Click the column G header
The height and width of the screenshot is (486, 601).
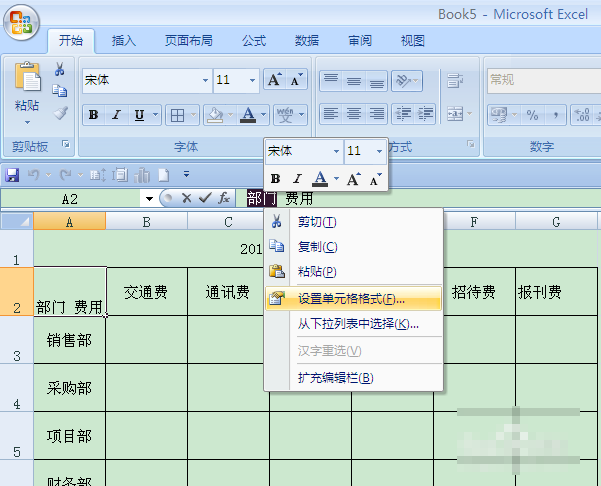pyautogui.click(x=556, y=222)
